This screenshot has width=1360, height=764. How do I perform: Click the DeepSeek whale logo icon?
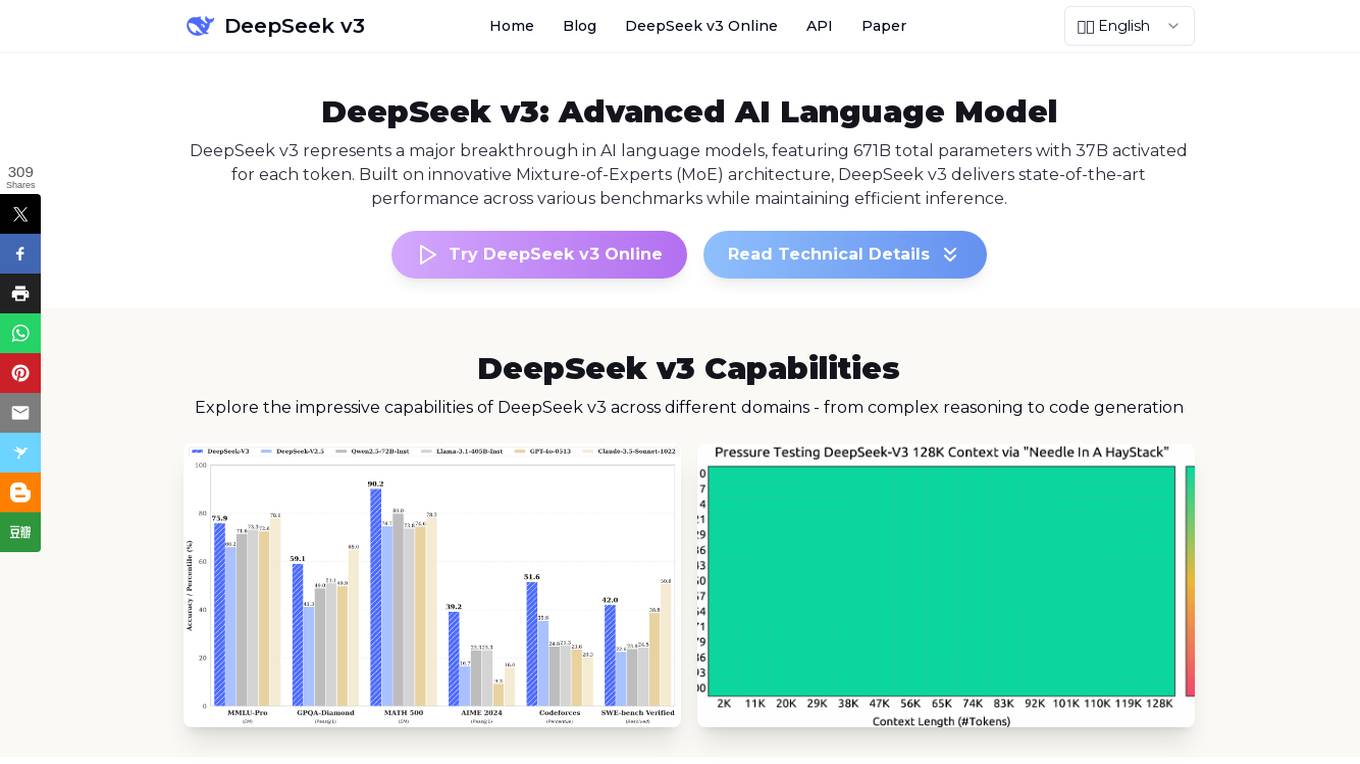[x=200, y=26]
